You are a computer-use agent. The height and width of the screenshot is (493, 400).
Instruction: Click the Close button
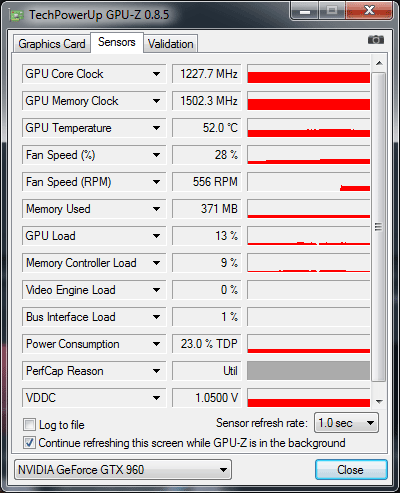[351, 470]
